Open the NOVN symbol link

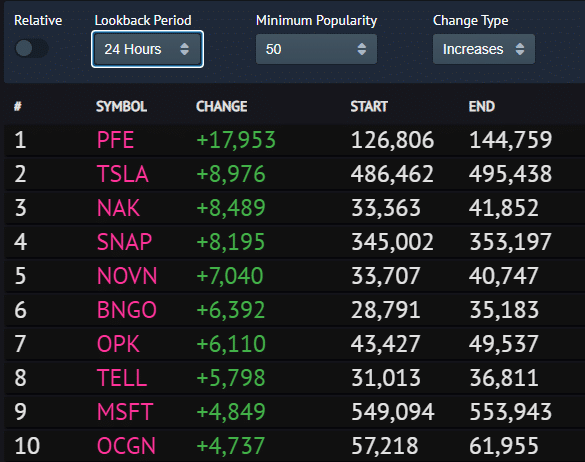pos(127,276)
